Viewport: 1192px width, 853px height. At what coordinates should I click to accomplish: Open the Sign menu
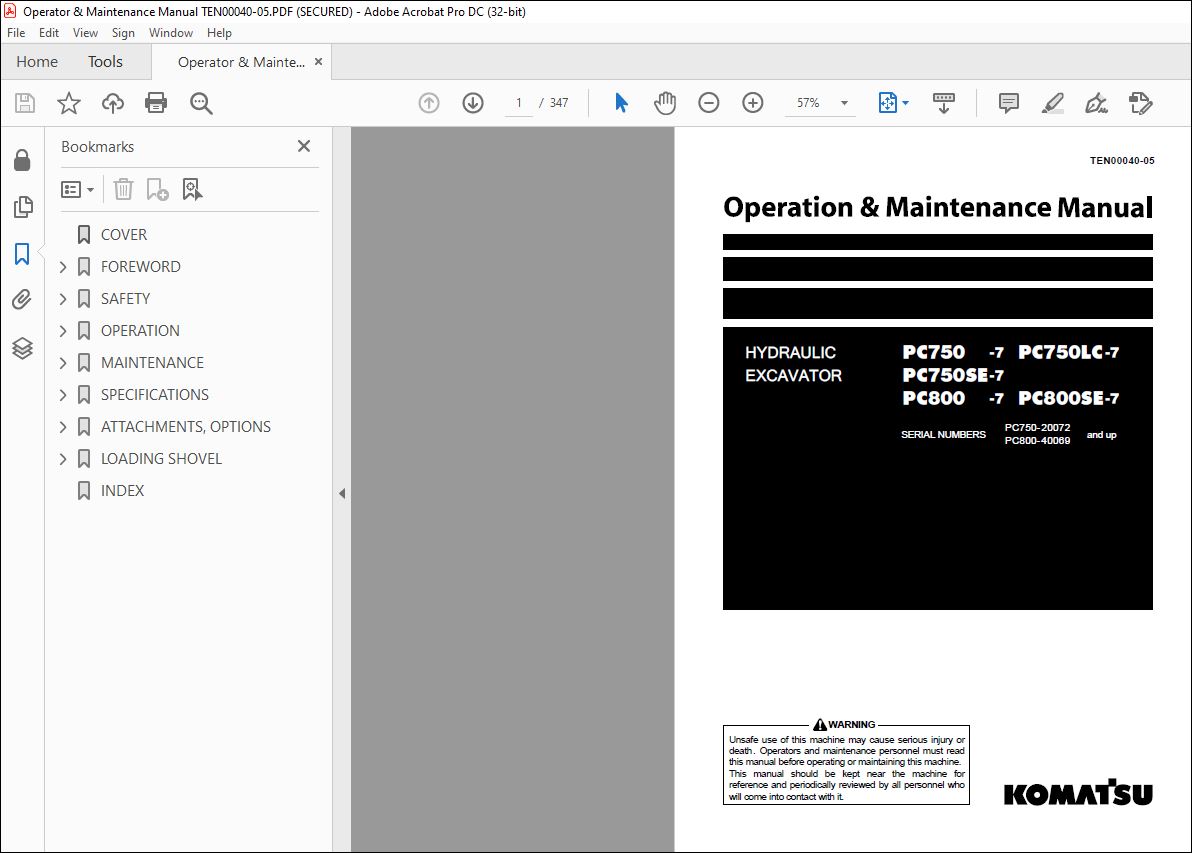click(x=123, y=33)
